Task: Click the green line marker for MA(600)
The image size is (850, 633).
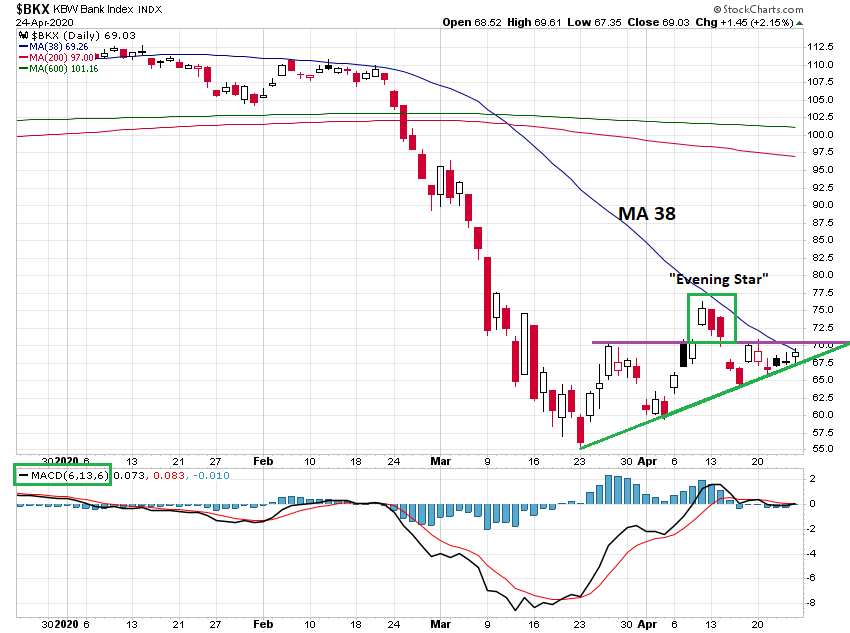Action: (x=23, y=68)
